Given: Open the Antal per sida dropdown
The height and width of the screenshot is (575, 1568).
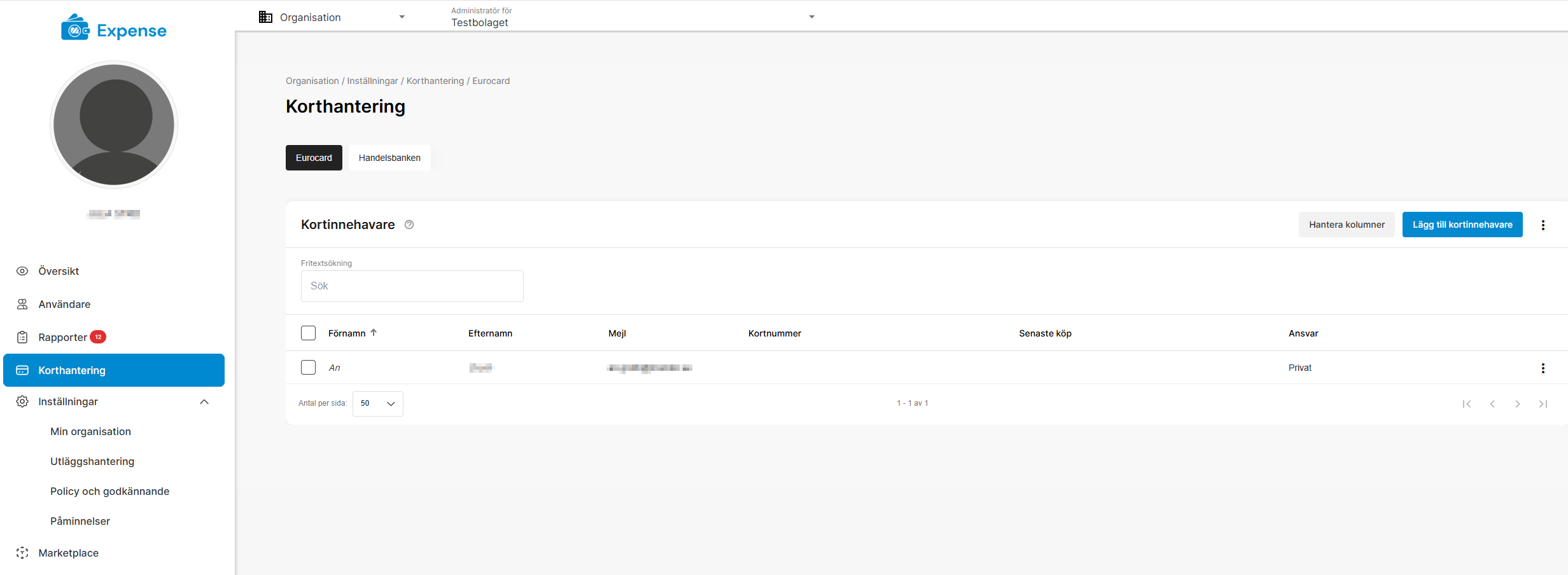Looking at the screenshot, I should tap(377, 404).
